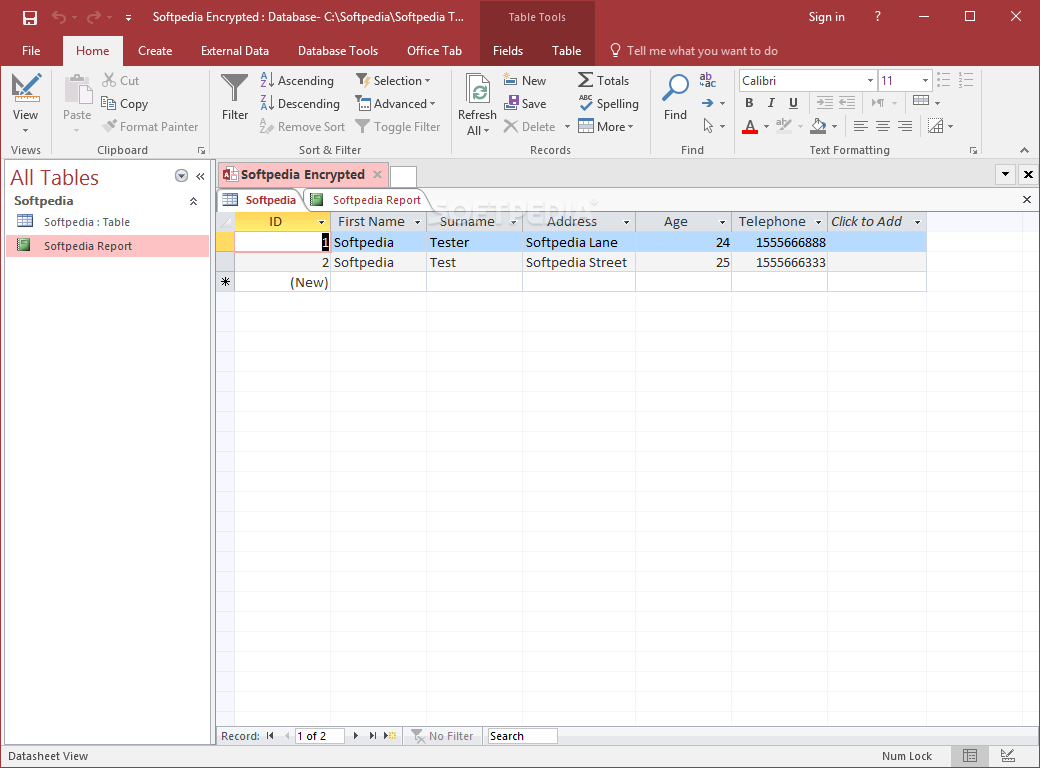This screenshot has height=768, width=1040.
Task: Click the Refresh All icon
Action: [x=478, y=90]
